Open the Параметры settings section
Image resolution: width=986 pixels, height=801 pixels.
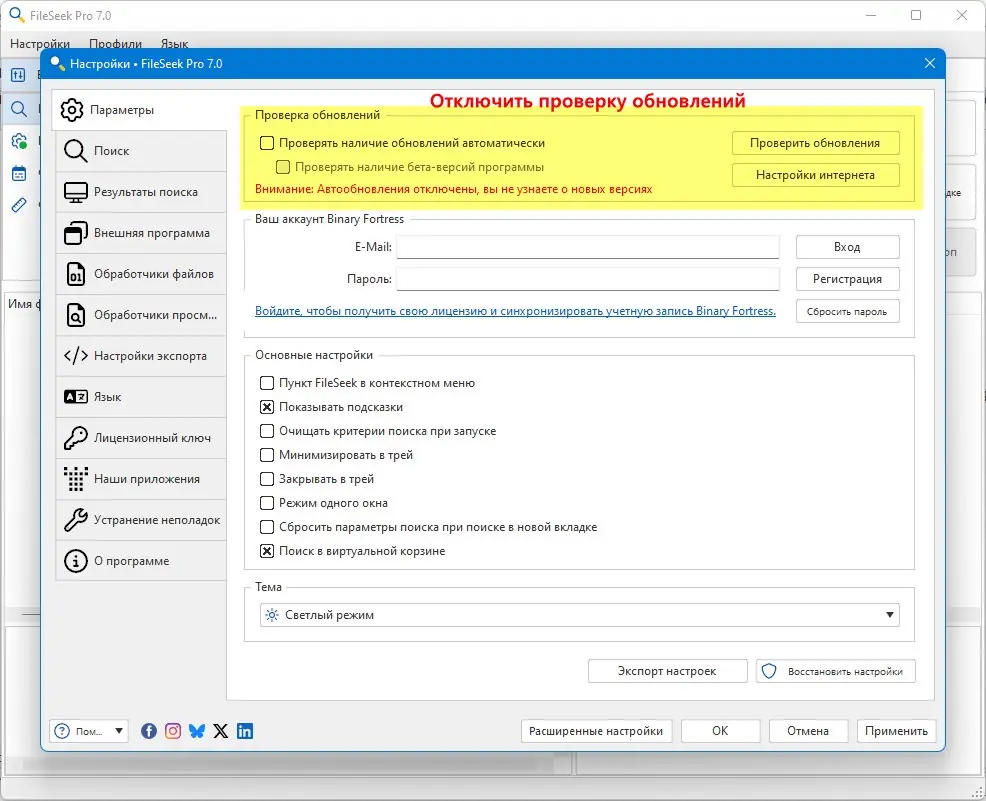[139, 110]
